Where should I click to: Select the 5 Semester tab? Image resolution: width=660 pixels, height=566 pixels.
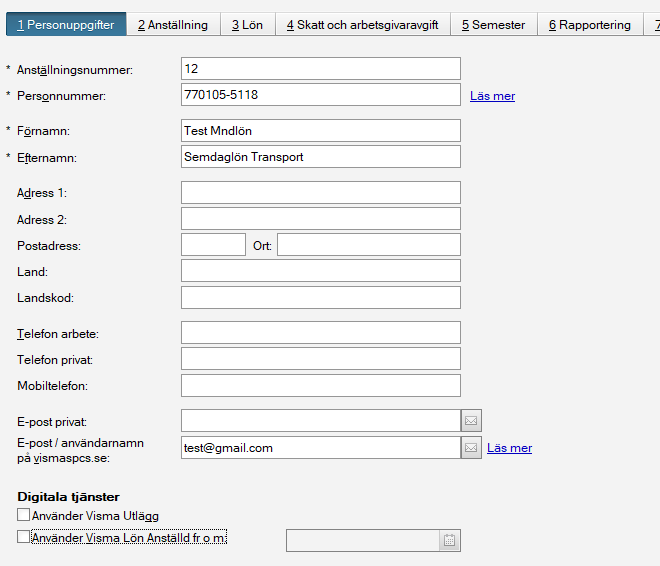(x=493, y=25)
